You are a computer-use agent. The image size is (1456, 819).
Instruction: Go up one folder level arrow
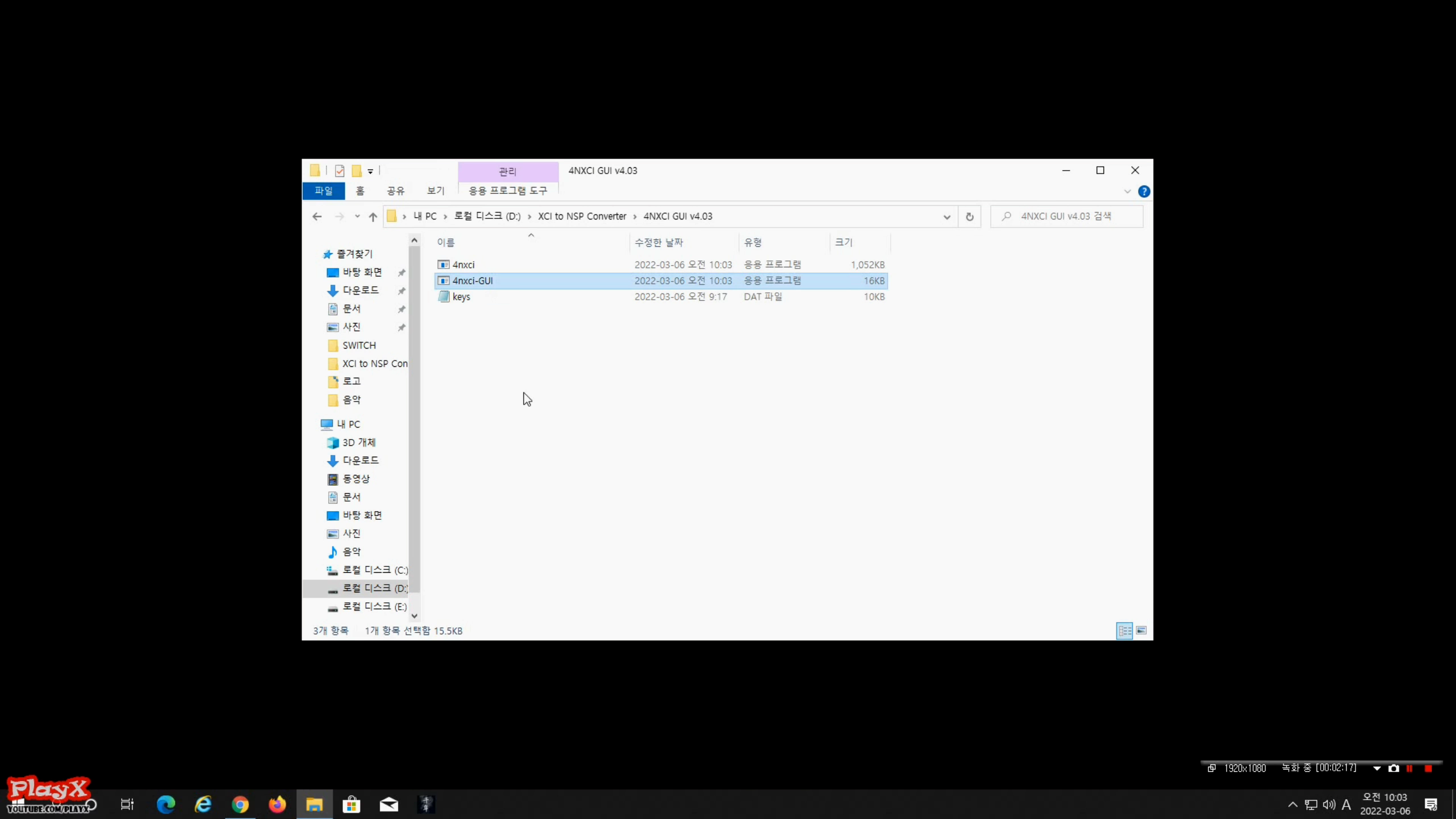pyautogui.click(x=373, y=217)
